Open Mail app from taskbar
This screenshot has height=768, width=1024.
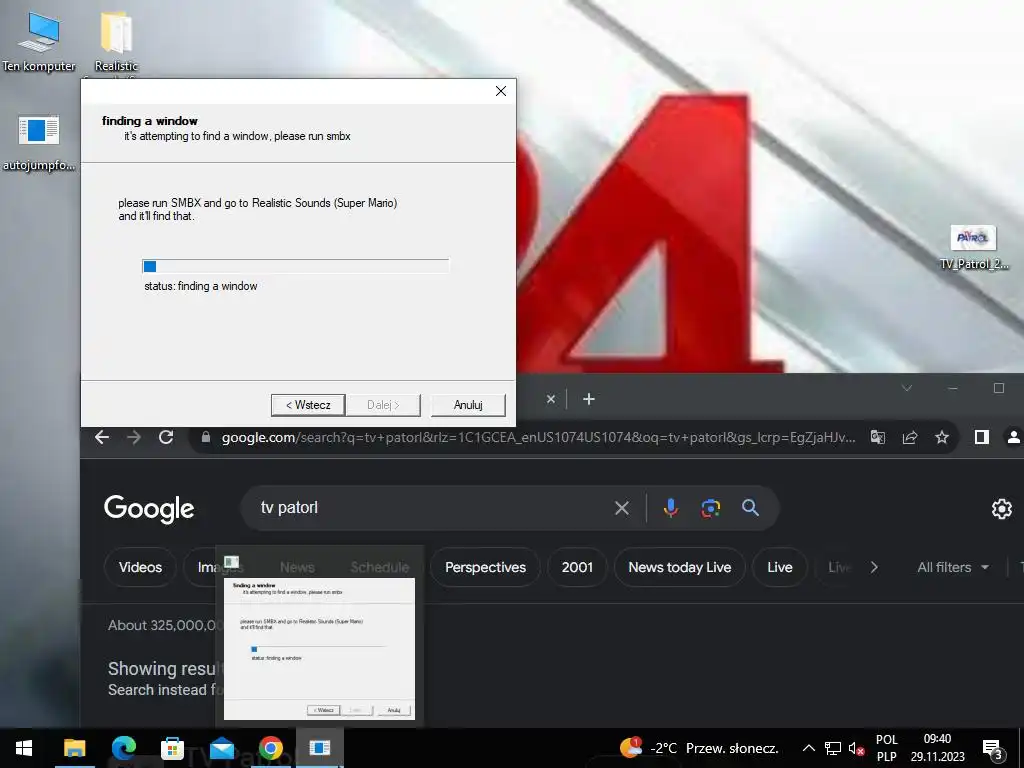click(221, 748)
